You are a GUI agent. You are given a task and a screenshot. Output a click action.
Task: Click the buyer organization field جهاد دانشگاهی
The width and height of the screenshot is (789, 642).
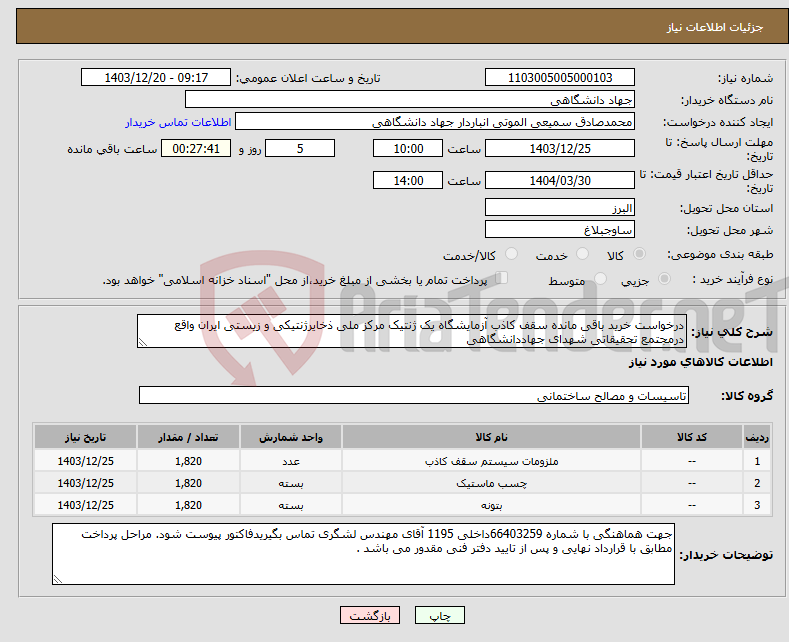[410, 100]
